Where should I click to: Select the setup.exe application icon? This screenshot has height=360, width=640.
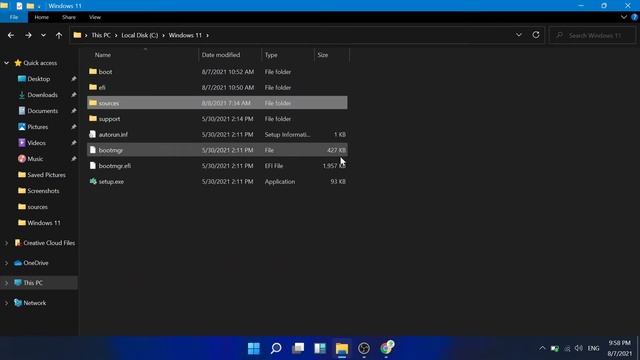click(93, 182)
